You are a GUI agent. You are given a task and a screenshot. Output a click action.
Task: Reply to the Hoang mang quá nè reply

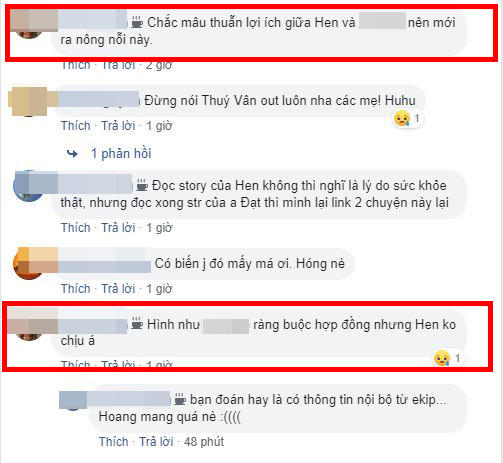[156, 442]
